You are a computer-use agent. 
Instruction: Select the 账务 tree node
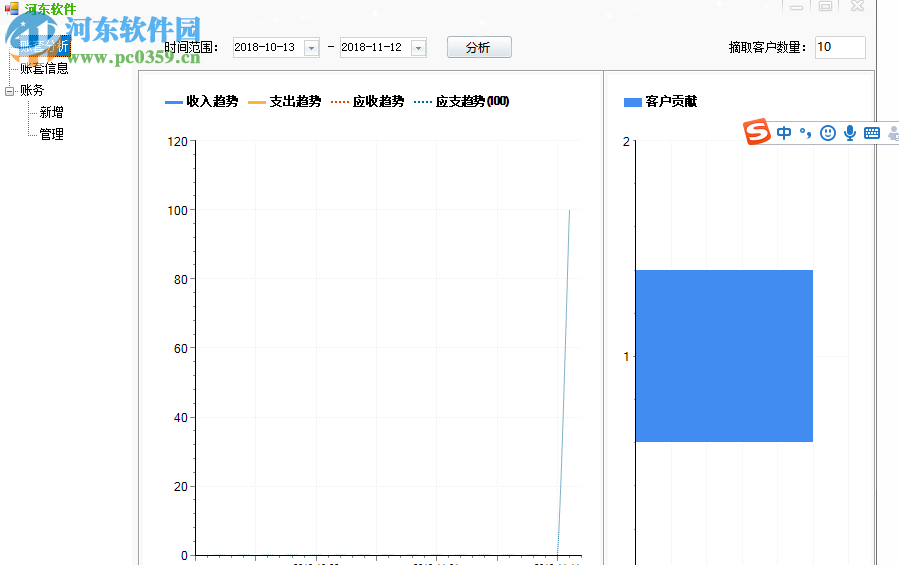[32, 90]
